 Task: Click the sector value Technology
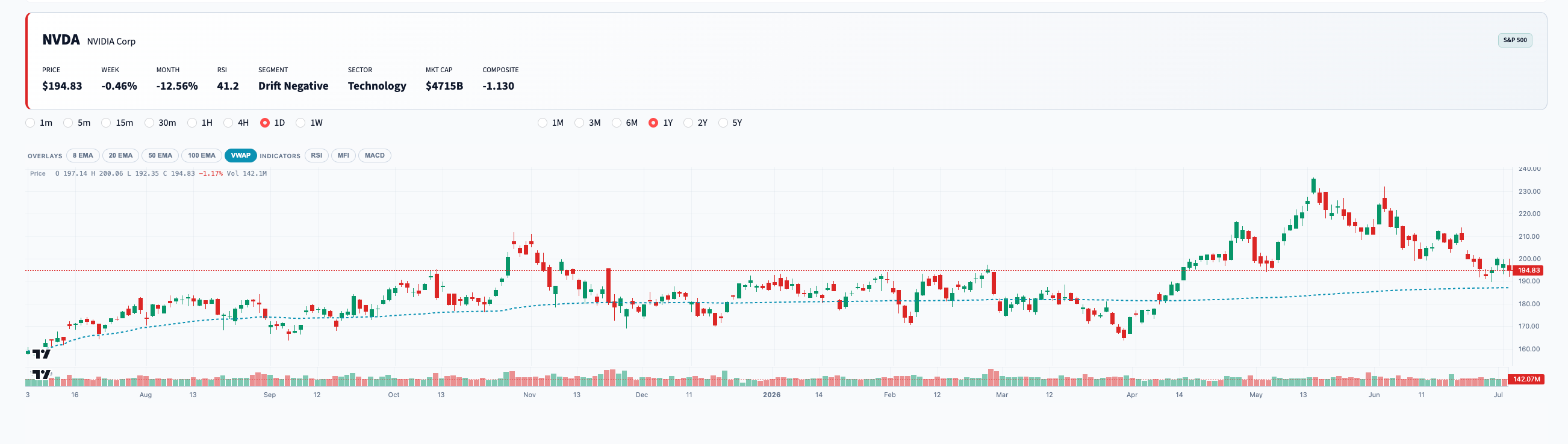point(378,87)
